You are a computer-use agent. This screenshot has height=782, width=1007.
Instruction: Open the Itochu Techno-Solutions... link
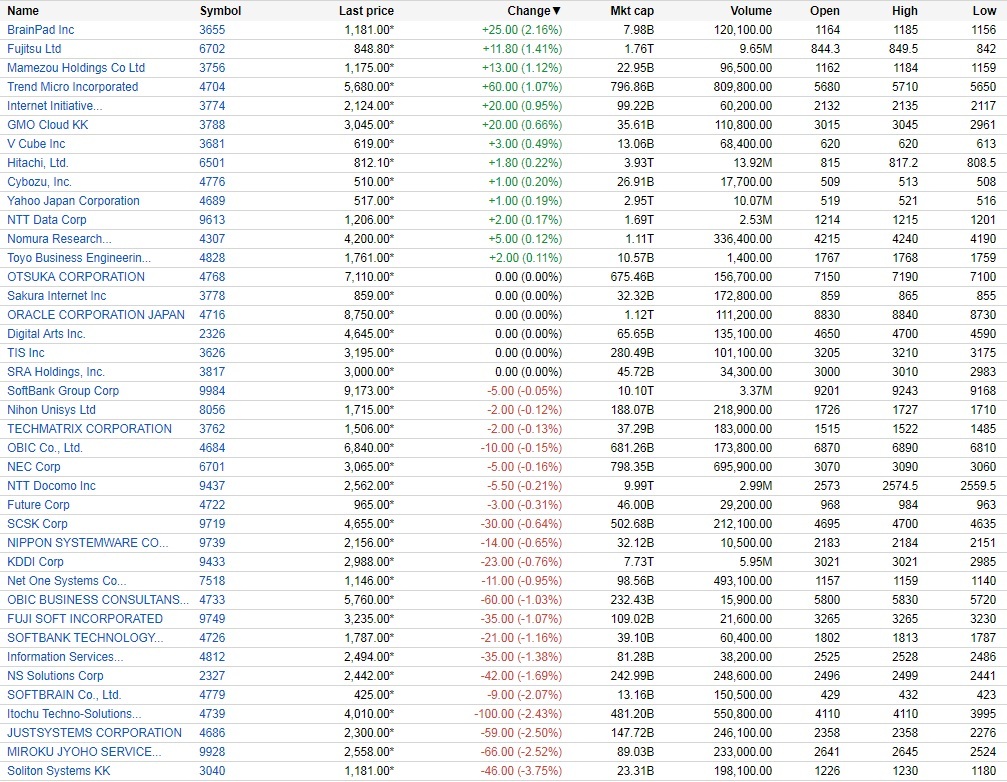(x=74, y=714)
